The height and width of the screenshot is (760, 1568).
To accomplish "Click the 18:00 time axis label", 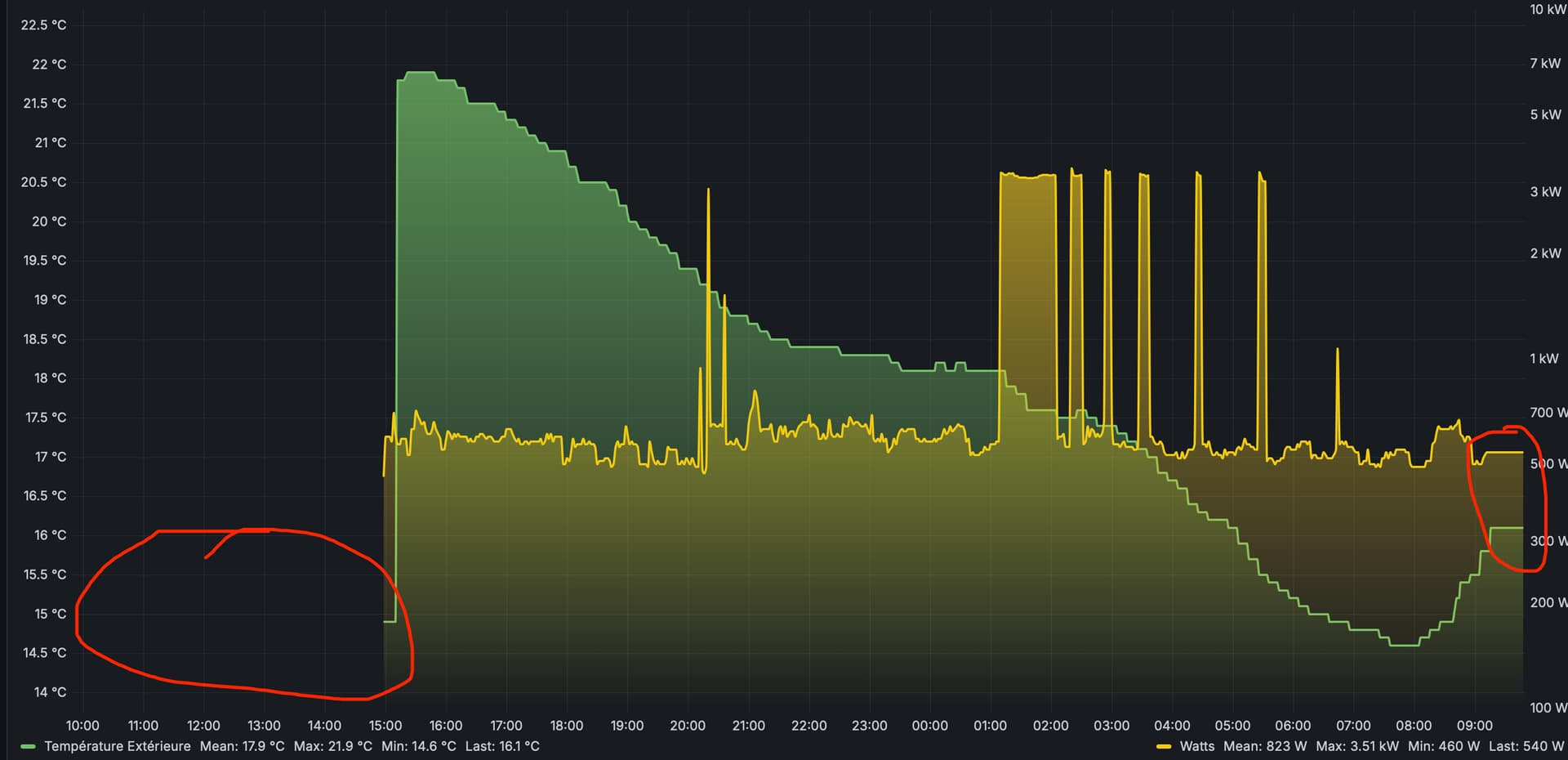I will (x=567, y=726).
